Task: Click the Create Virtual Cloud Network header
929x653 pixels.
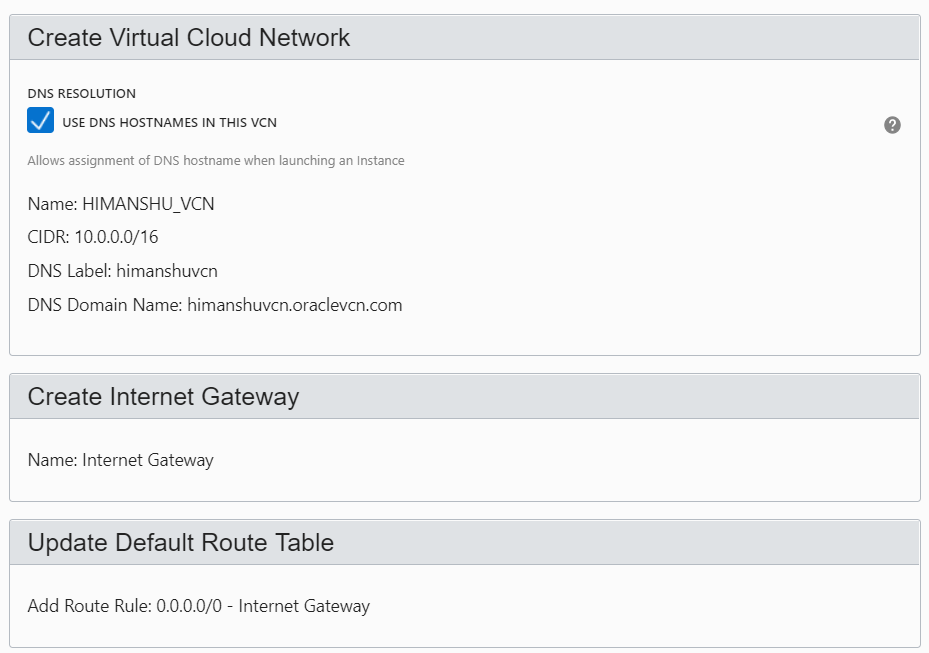Action: (189, 37)
